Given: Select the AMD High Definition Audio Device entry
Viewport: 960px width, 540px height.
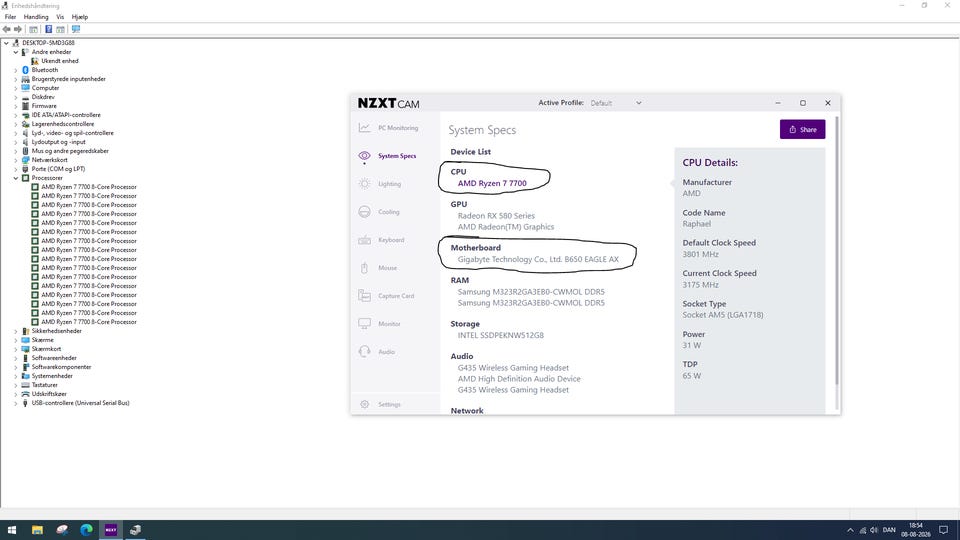Looking at the screenshot, I should (x=519, y=378).
